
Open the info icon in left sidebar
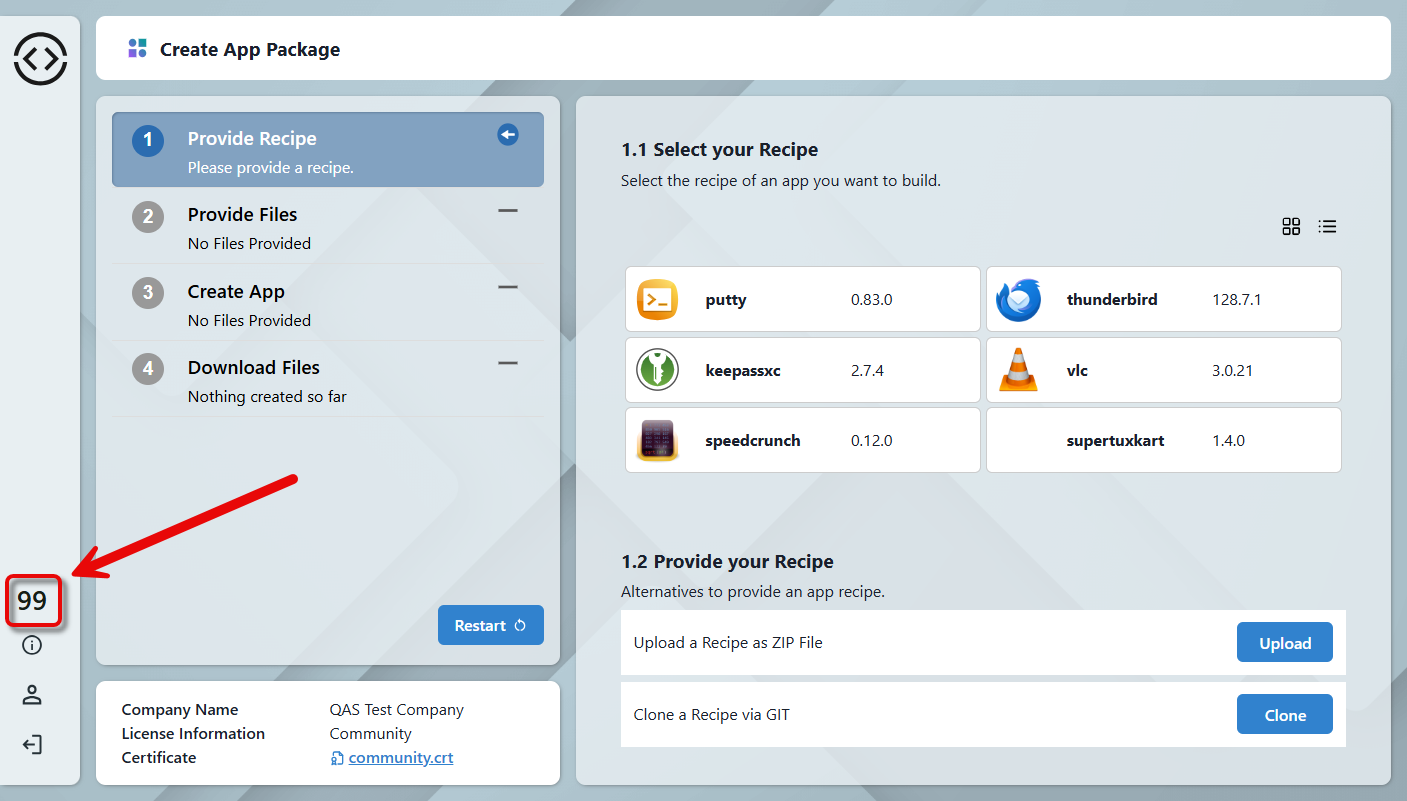(32, 646)
